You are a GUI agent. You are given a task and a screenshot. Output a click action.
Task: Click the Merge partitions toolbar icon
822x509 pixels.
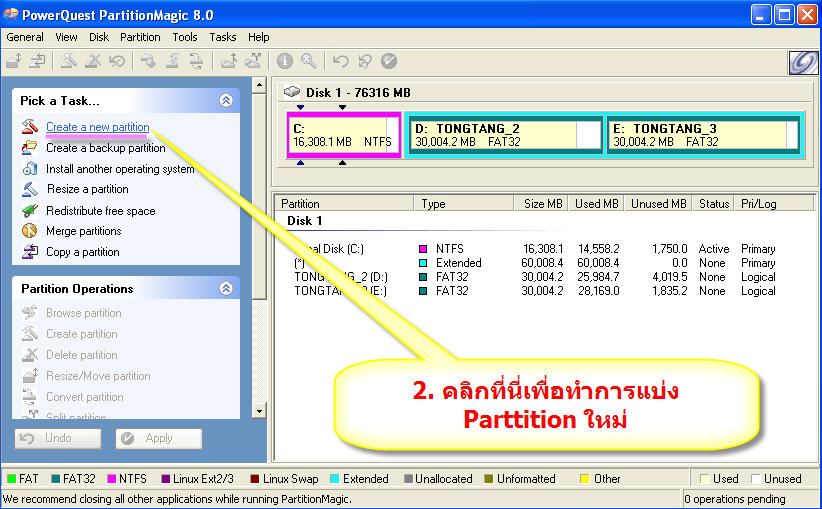229,61
